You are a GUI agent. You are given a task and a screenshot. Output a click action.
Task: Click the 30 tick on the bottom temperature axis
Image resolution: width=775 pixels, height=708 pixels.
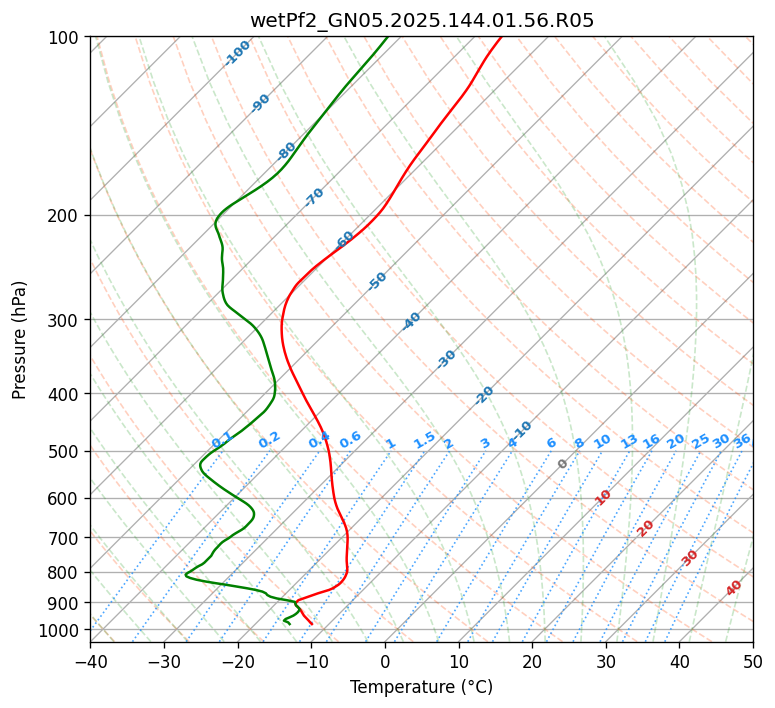606,661
